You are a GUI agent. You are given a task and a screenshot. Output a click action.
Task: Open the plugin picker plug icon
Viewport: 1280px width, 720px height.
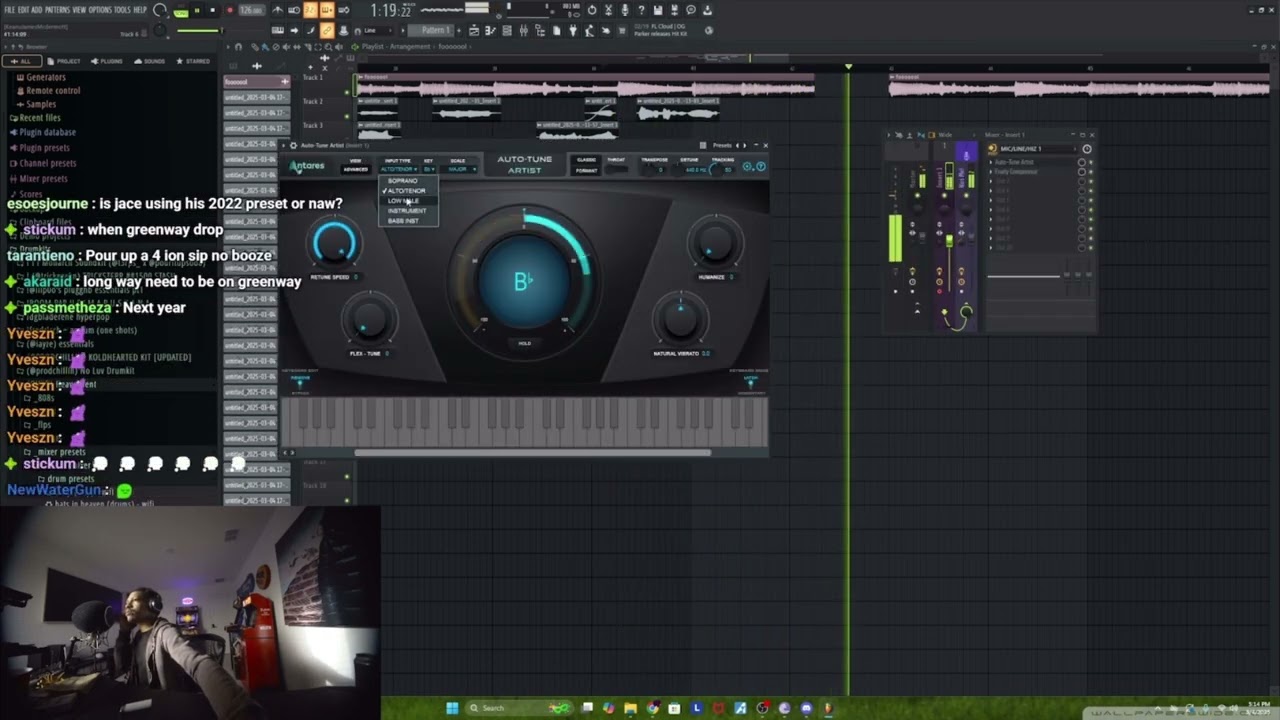click(574, 31)
